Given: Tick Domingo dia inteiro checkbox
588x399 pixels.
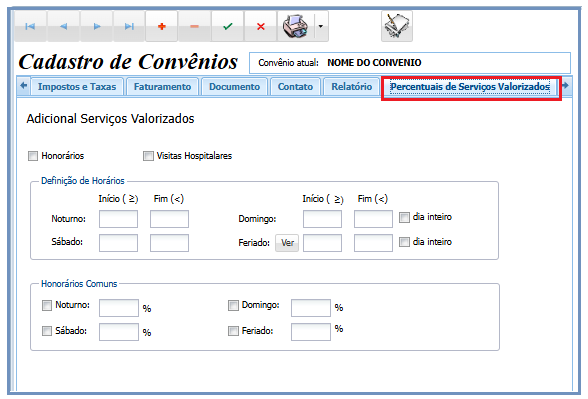Looking at the screenshot, I should tap(404, 217).
